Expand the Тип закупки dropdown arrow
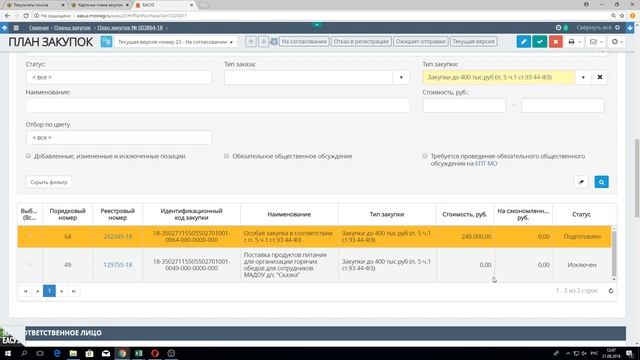The width and height of the screenshot is (640, 360). [583, 77]
